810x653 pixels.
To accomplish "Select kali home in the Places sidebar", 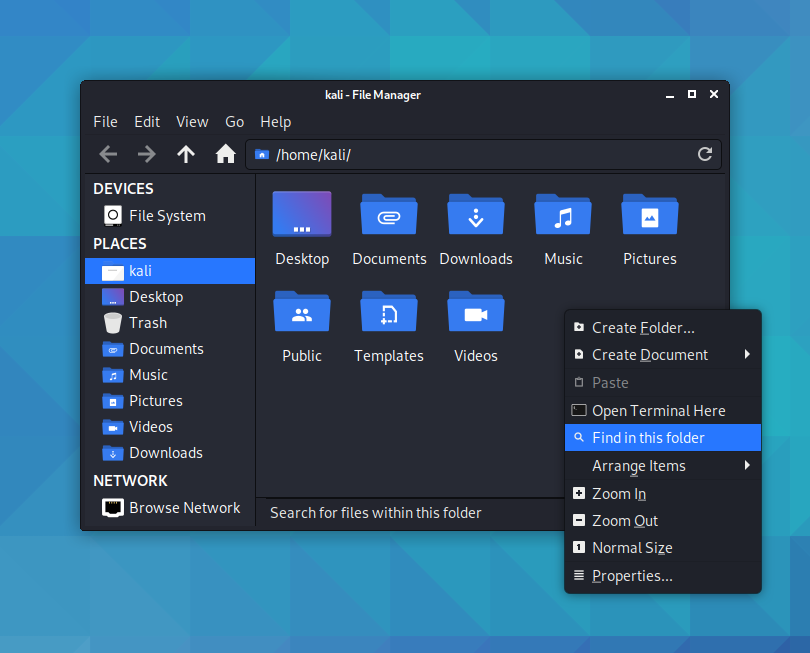I will pyautogui.click(x=170, y=271).
